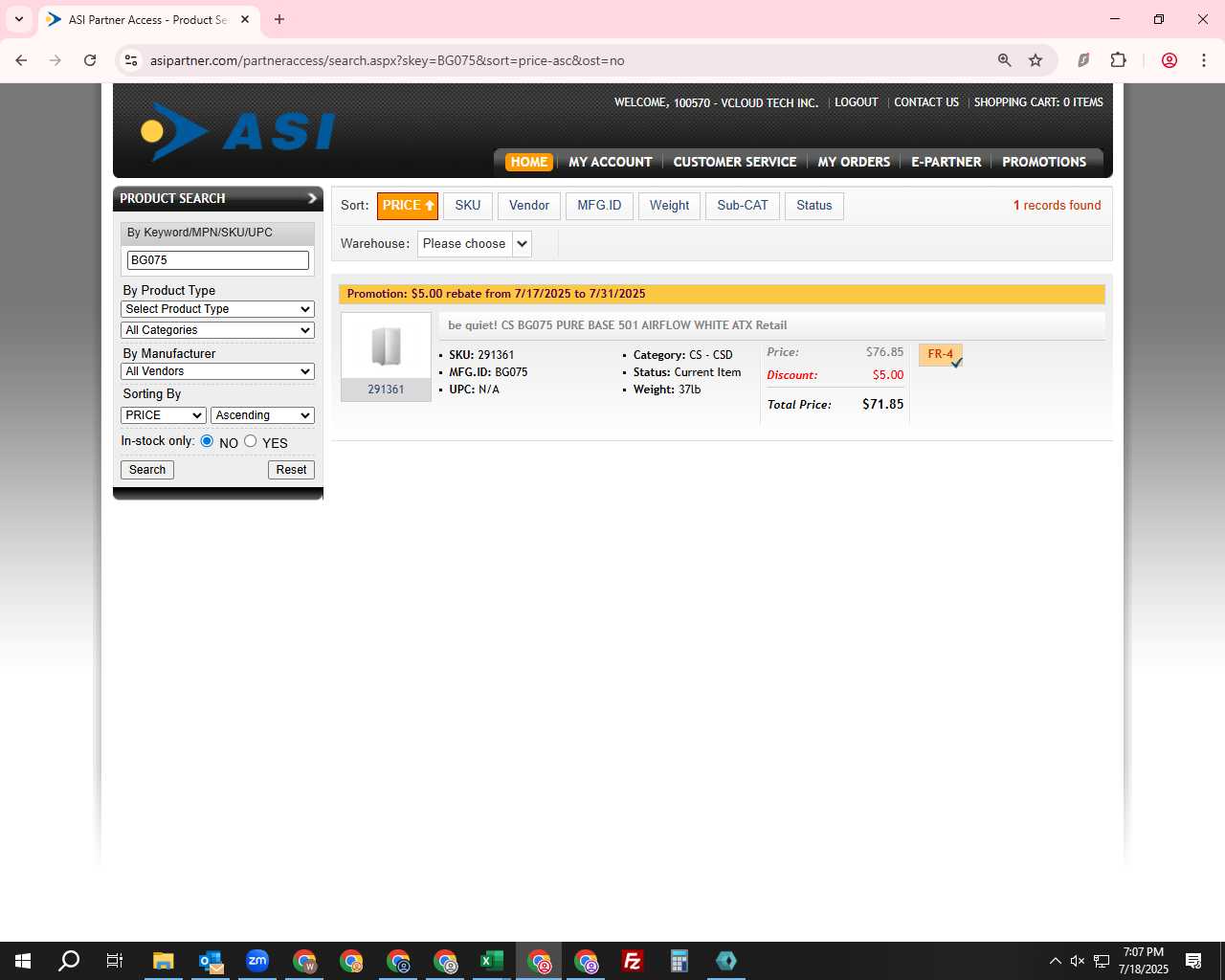Screen dimensions: 1225x980
Task: Open Outlook from the taskbar
Action: click(211, 961)
